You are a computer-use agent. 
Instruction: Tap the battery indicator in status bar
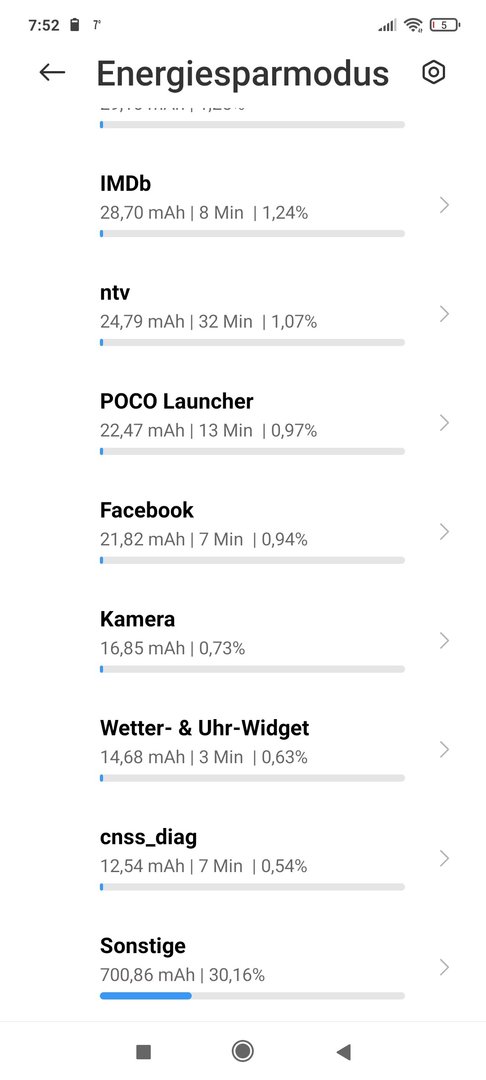(x=445, y=25)
